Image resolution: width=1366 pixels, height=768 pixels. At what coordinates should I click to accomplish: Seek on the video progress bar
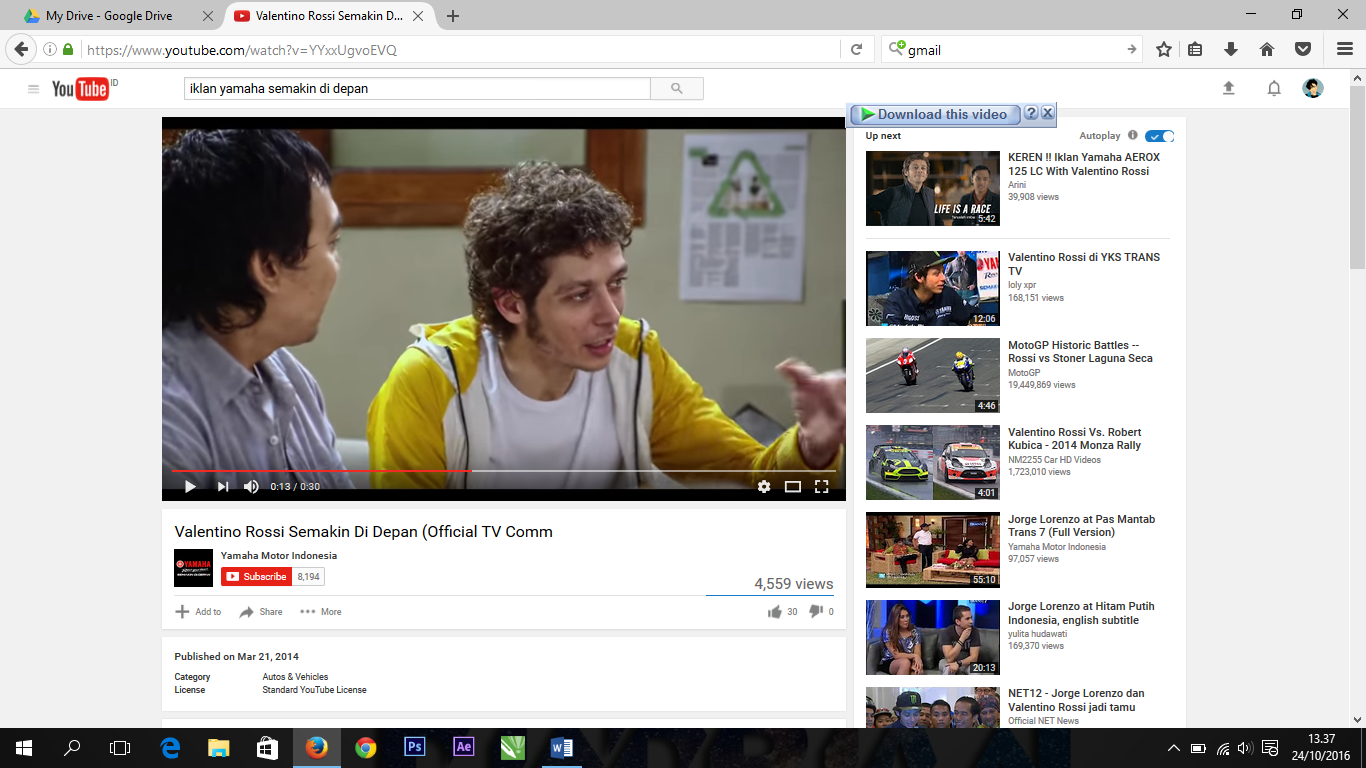[504, 470]
